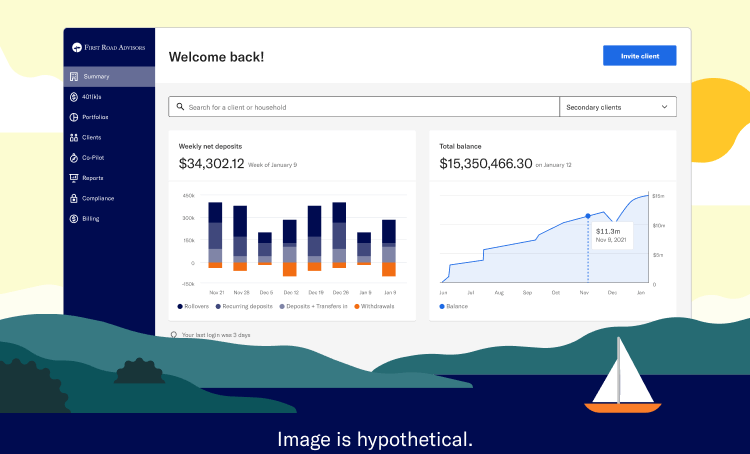Click the Withdrawals orange legend dot

(x=357, y=307)
